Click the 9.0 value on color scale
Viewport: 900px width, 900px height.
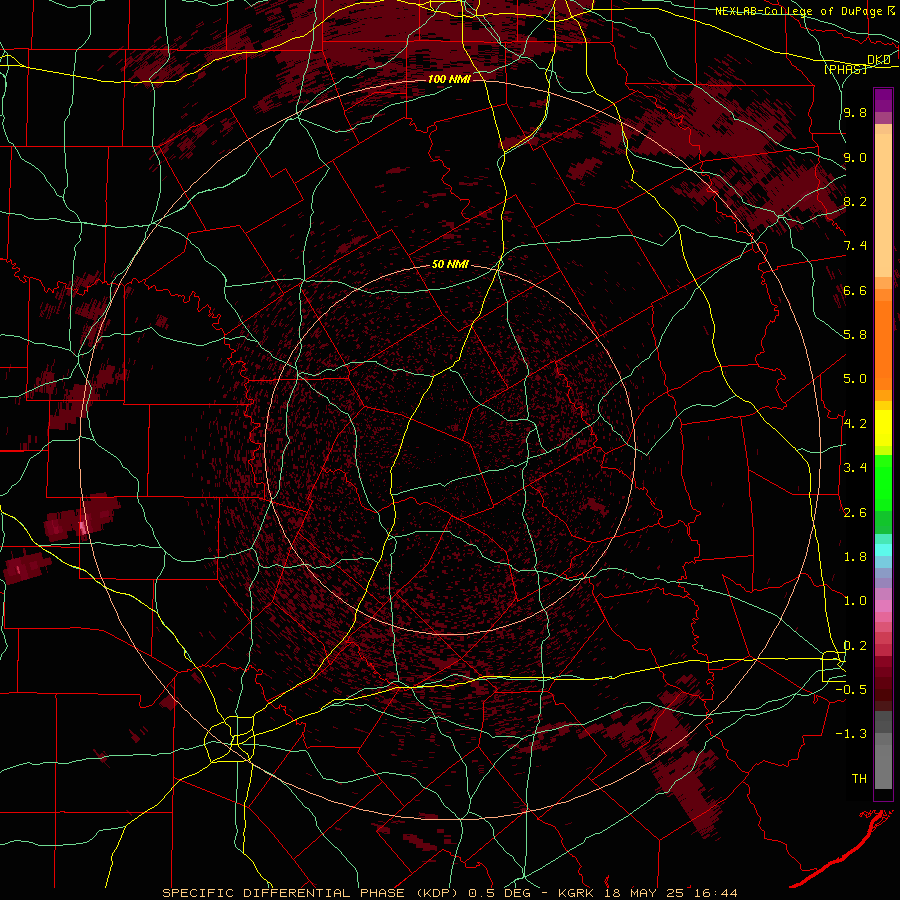pos(855,157)
